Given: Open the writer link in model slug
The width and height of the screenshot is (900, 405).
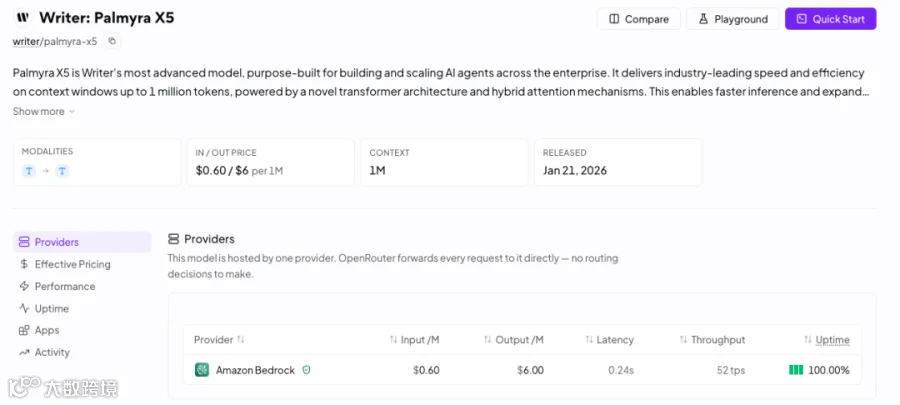Looking at the screenshot, I should point(25,41).
